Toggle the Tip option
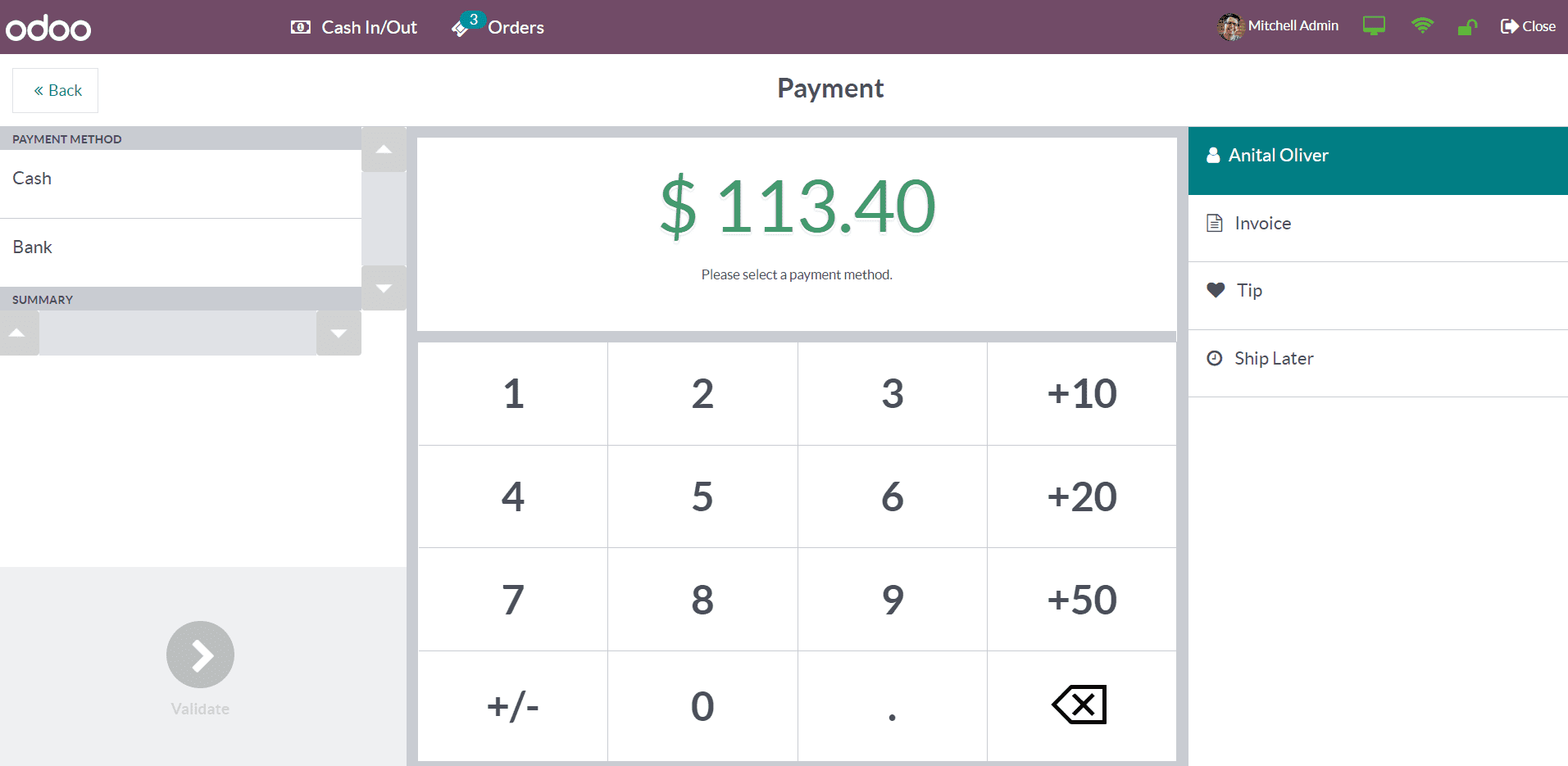 point(1378,291)
